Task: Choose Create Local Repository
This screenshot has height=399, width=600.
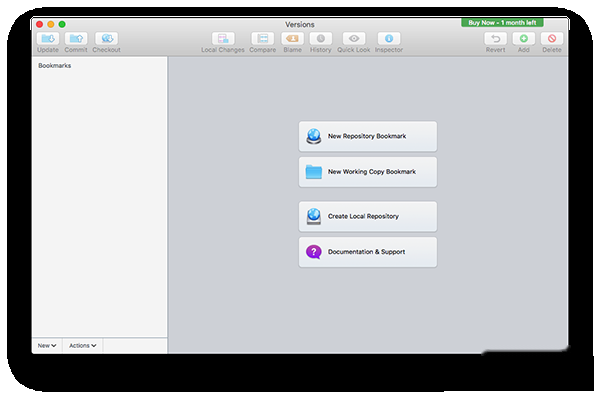Action: pyautogui.click(x=368, y=217)
